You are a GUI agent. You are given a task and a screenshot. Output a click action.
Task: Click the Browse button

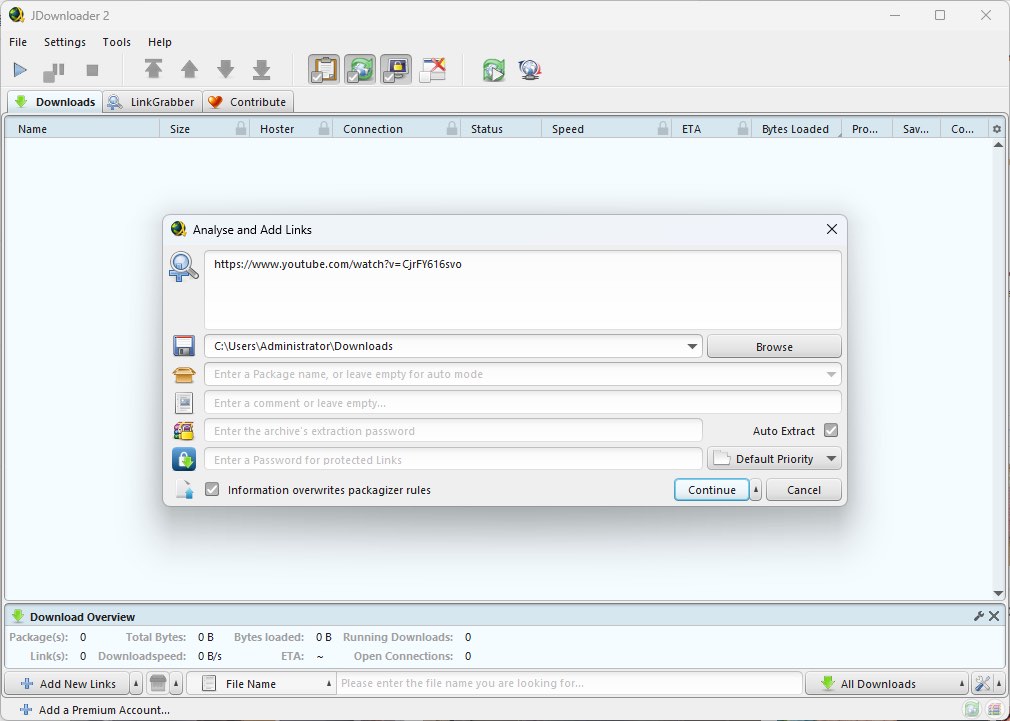(x=774, y=347)
